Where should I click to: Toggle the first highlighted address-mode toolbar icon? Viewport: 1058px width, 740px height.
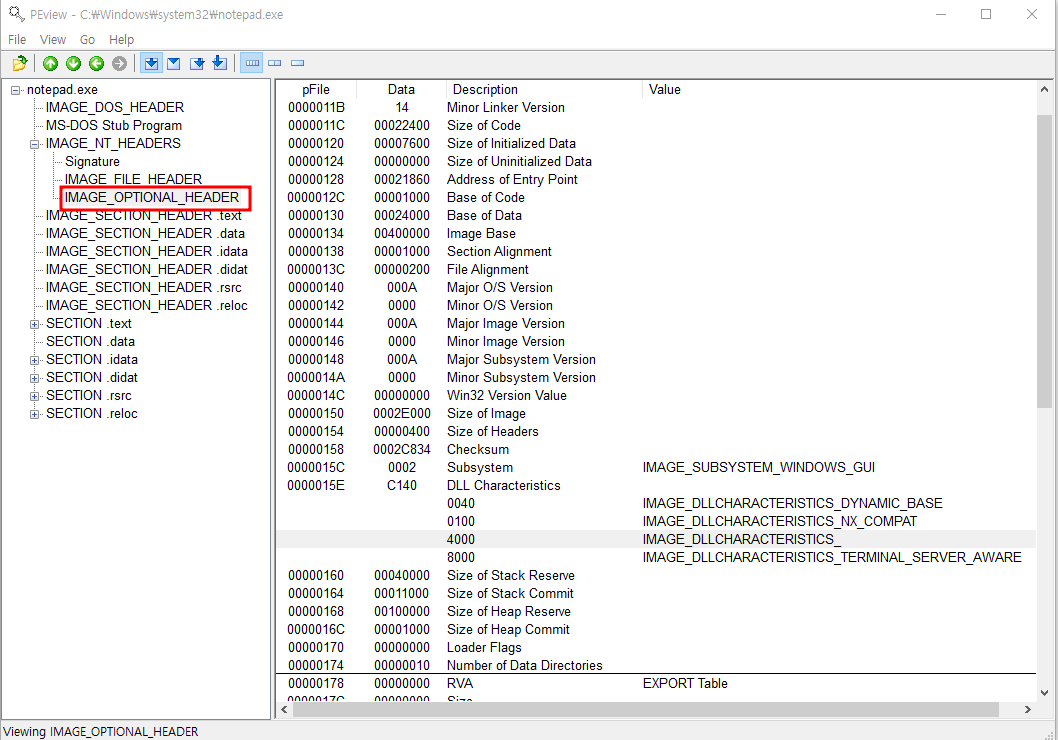tap(151, 63)
